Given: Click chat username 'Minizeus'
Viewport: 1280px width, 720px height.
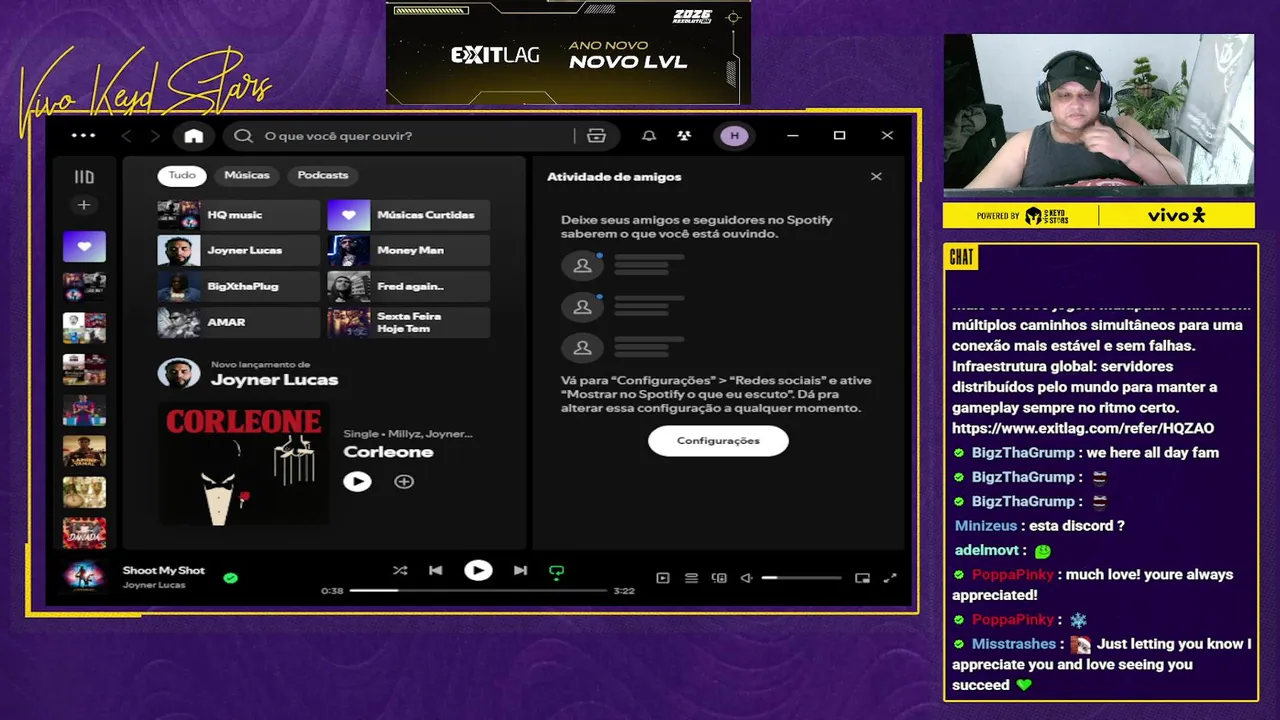Looking at the screenshot, I should [x=985, y=526].
